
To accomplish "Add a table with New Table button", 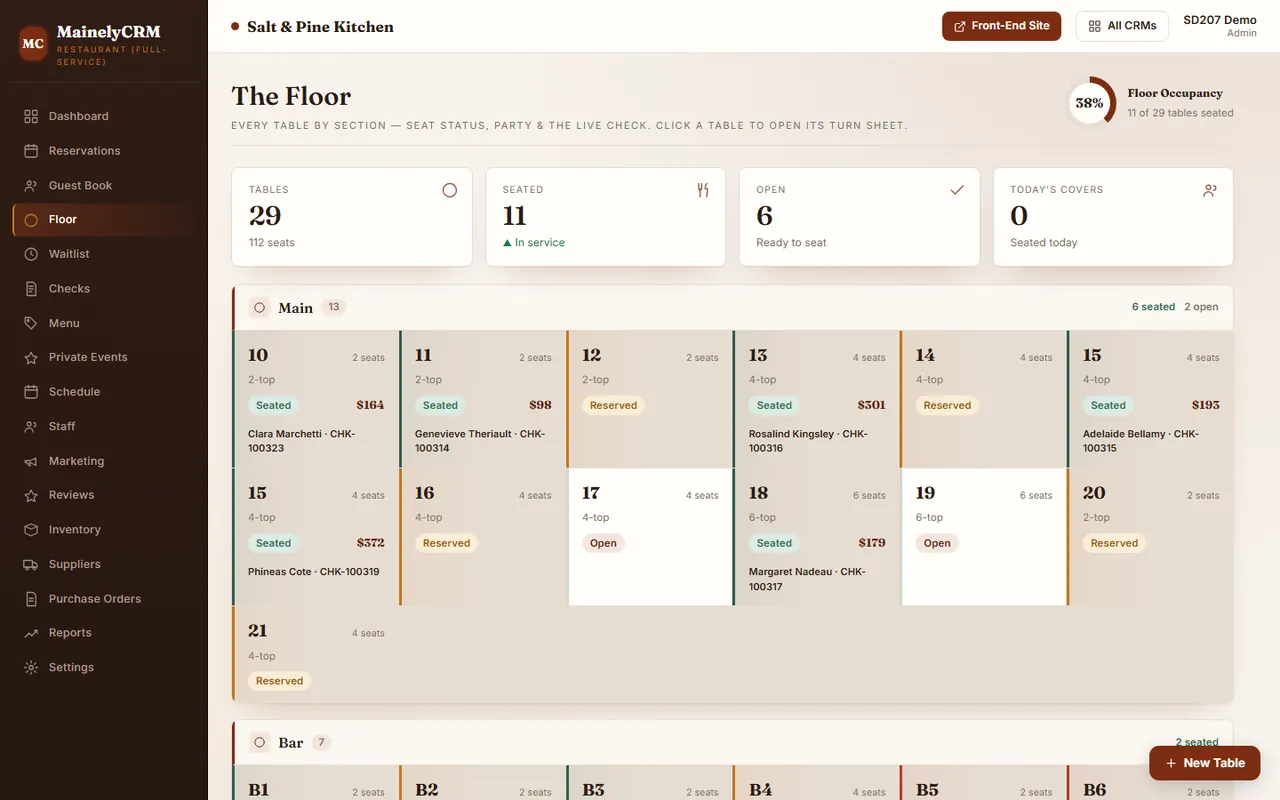I will click(1204, 763).
